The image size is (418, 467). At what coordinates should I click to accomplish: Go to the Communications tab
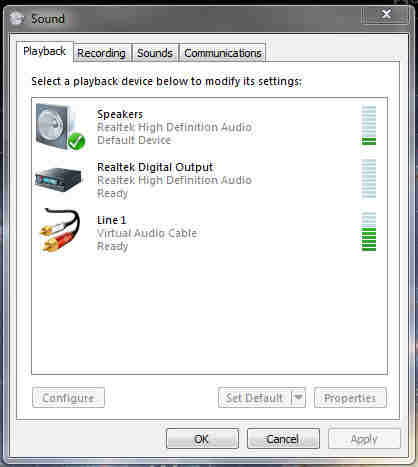point(223,53)
